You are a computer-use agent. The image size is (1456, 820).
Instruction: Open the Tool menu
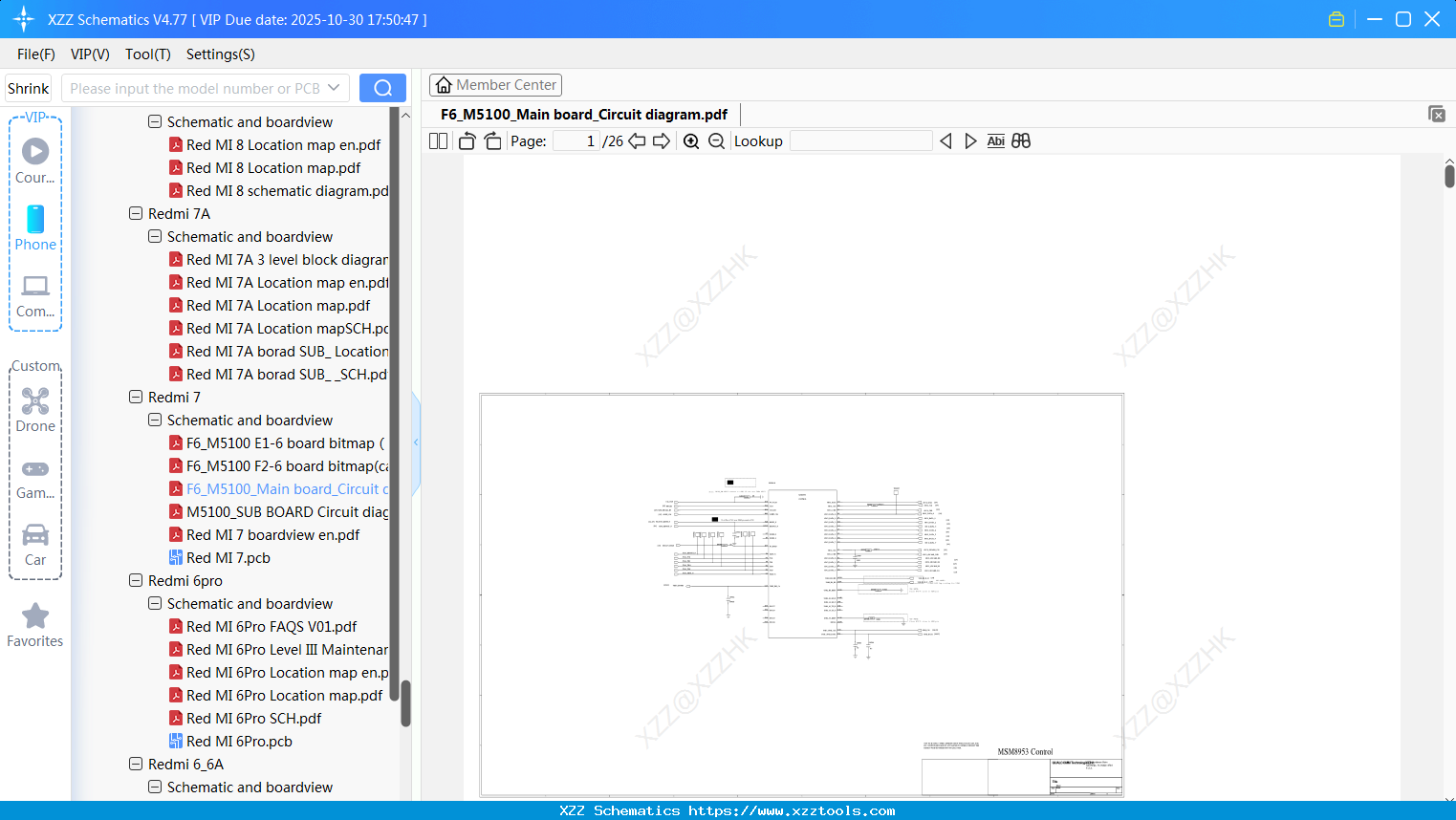tap(147, 54)
